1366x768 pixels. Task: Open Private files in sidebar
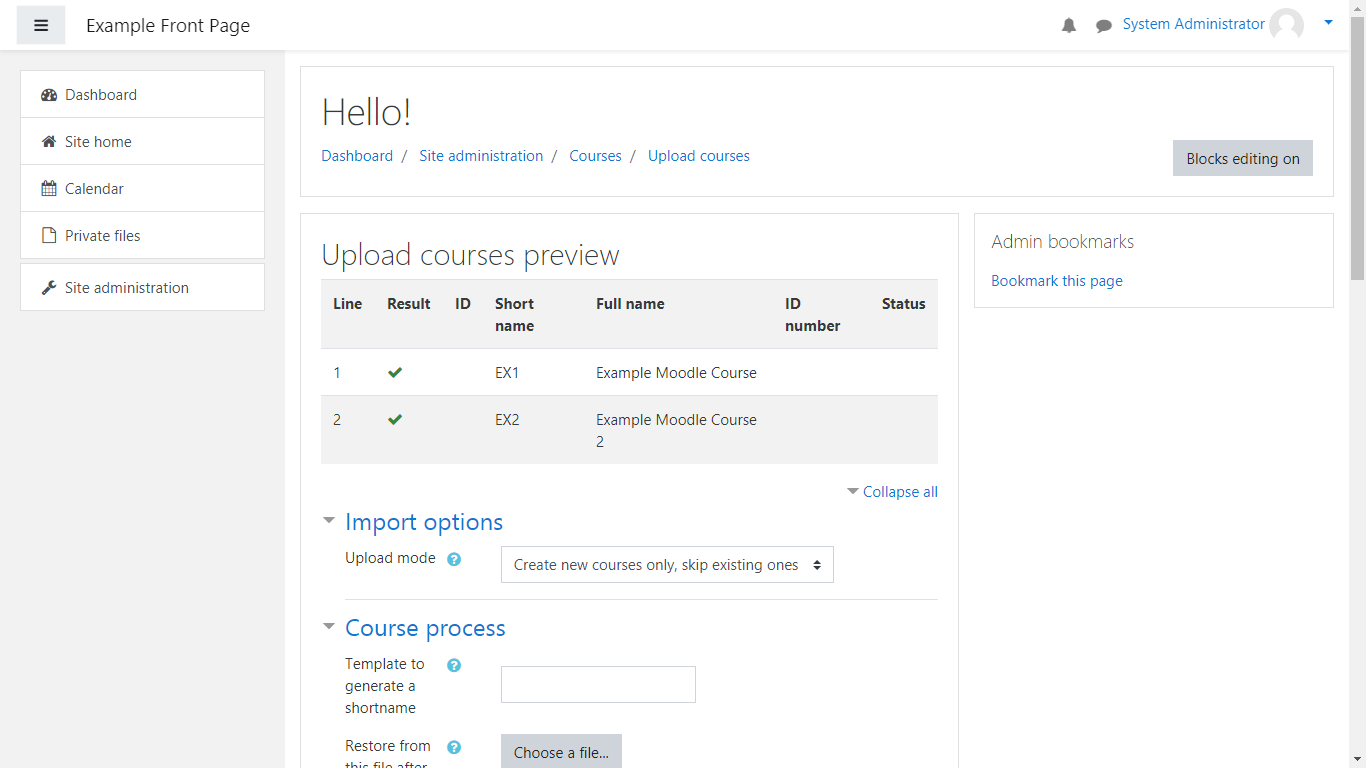click(102, 236)
